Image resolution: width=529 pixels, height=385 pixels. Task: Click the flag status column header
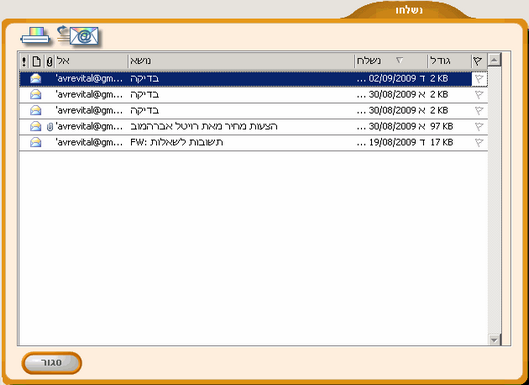pos(479,61)
